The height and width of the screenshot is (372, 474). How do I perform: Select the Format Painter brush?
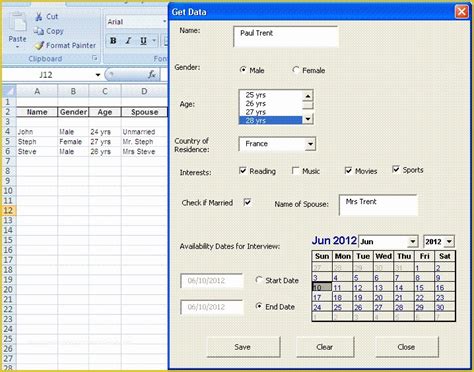(x=39, y=45)
